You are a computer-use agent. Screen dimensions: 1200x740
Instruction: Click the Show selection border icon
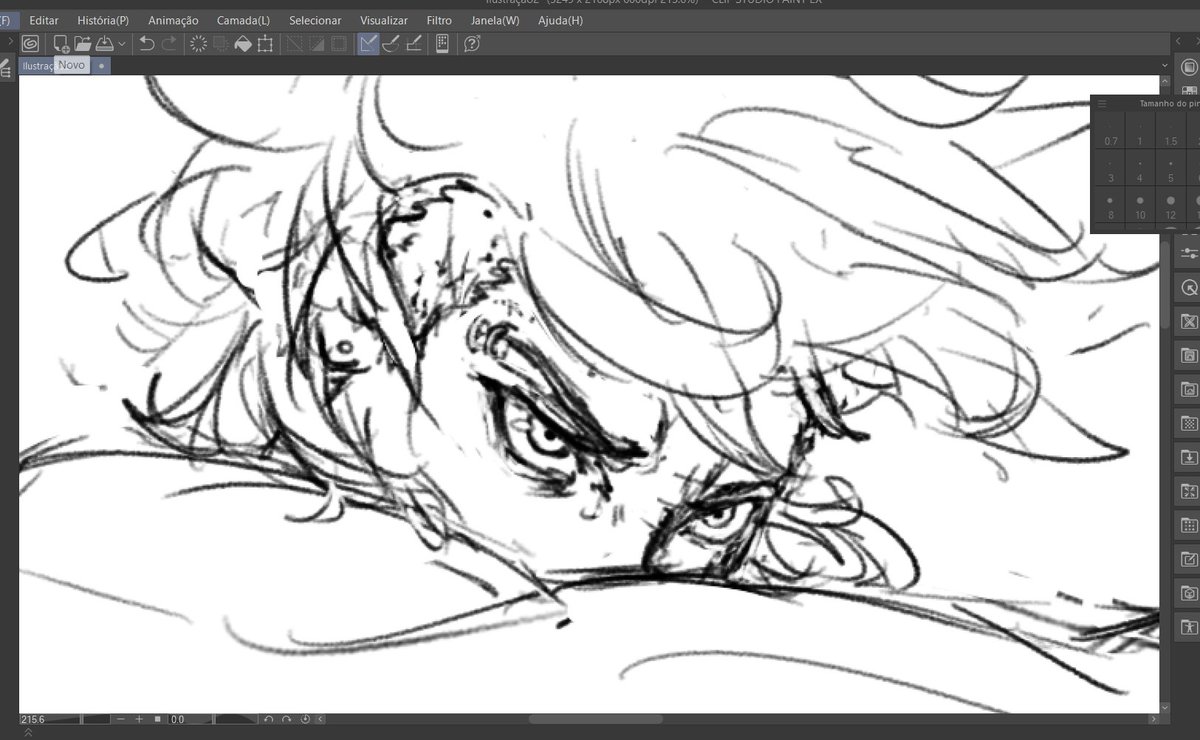tap(339, 44)
